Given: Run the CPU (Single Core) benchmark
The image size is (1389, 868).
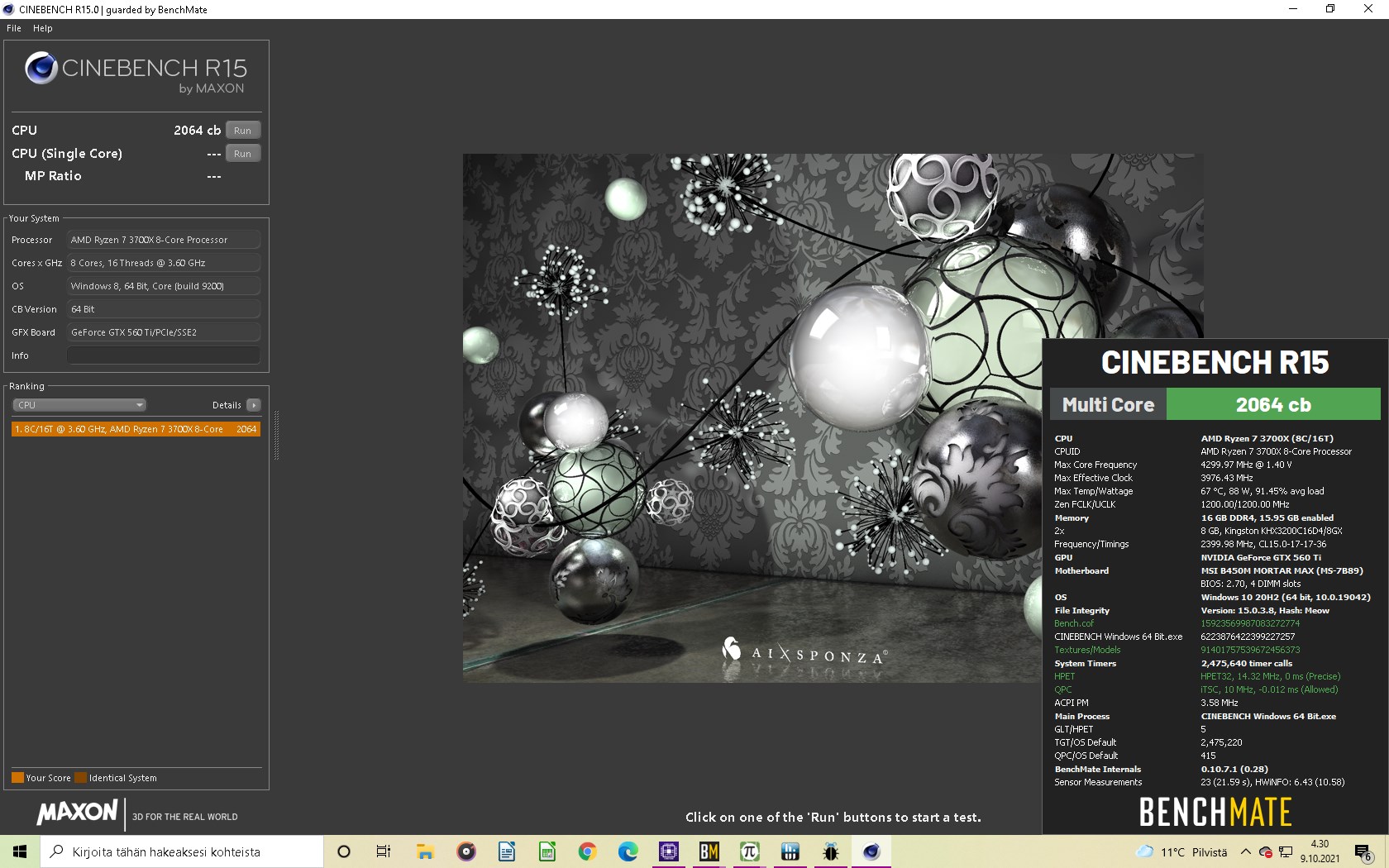Looking at the screenshot, I should (x=242, y=154).
